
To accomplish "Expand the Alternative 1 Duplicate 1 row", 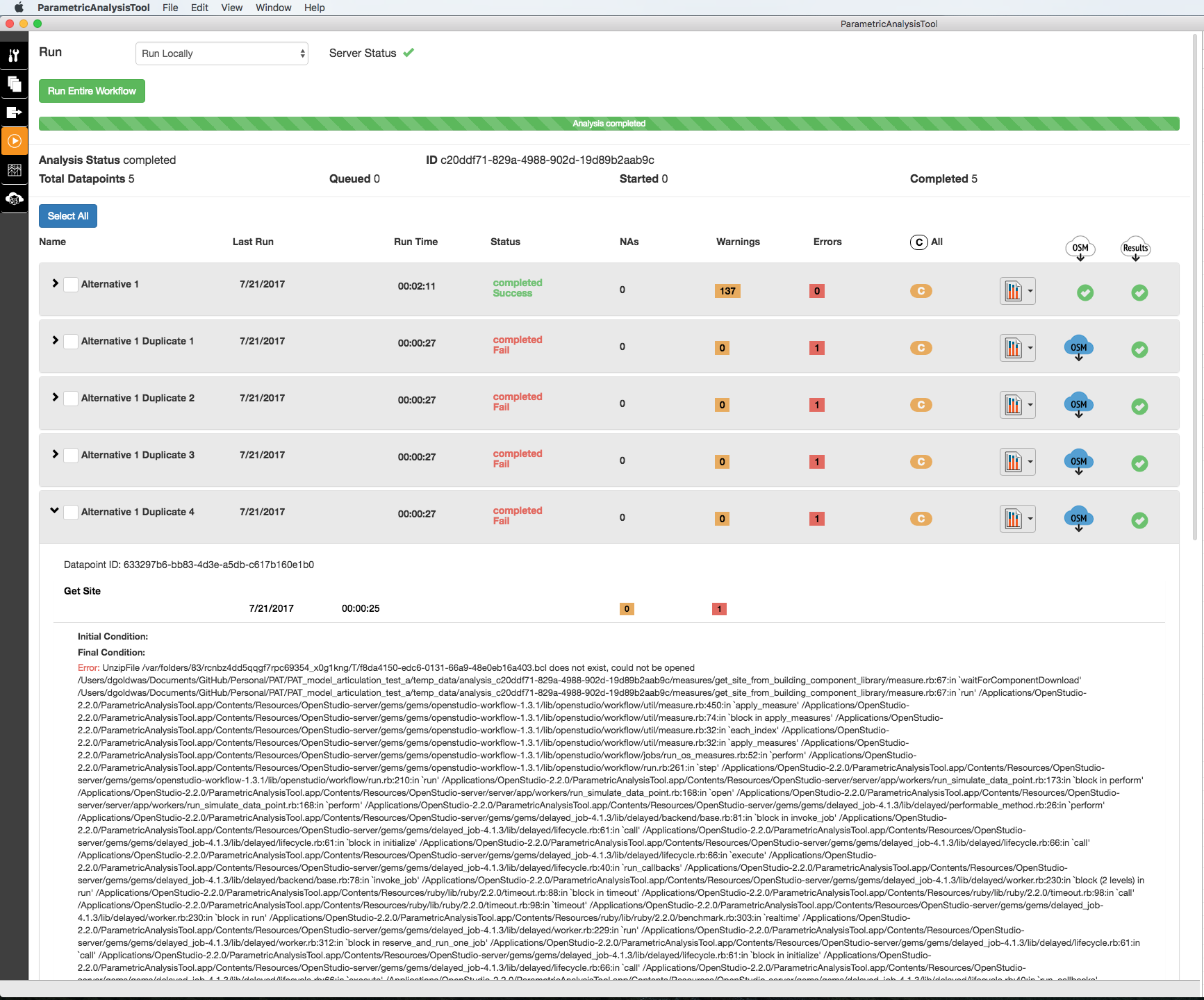I will [x=55, y=340].
